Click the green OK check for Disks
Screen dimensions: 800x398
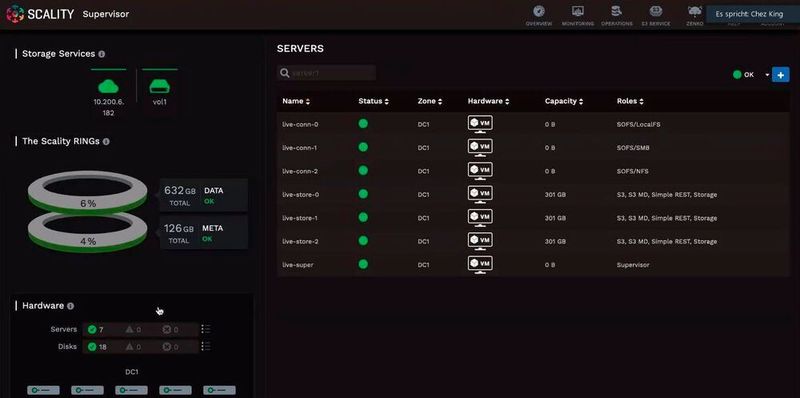92,347
